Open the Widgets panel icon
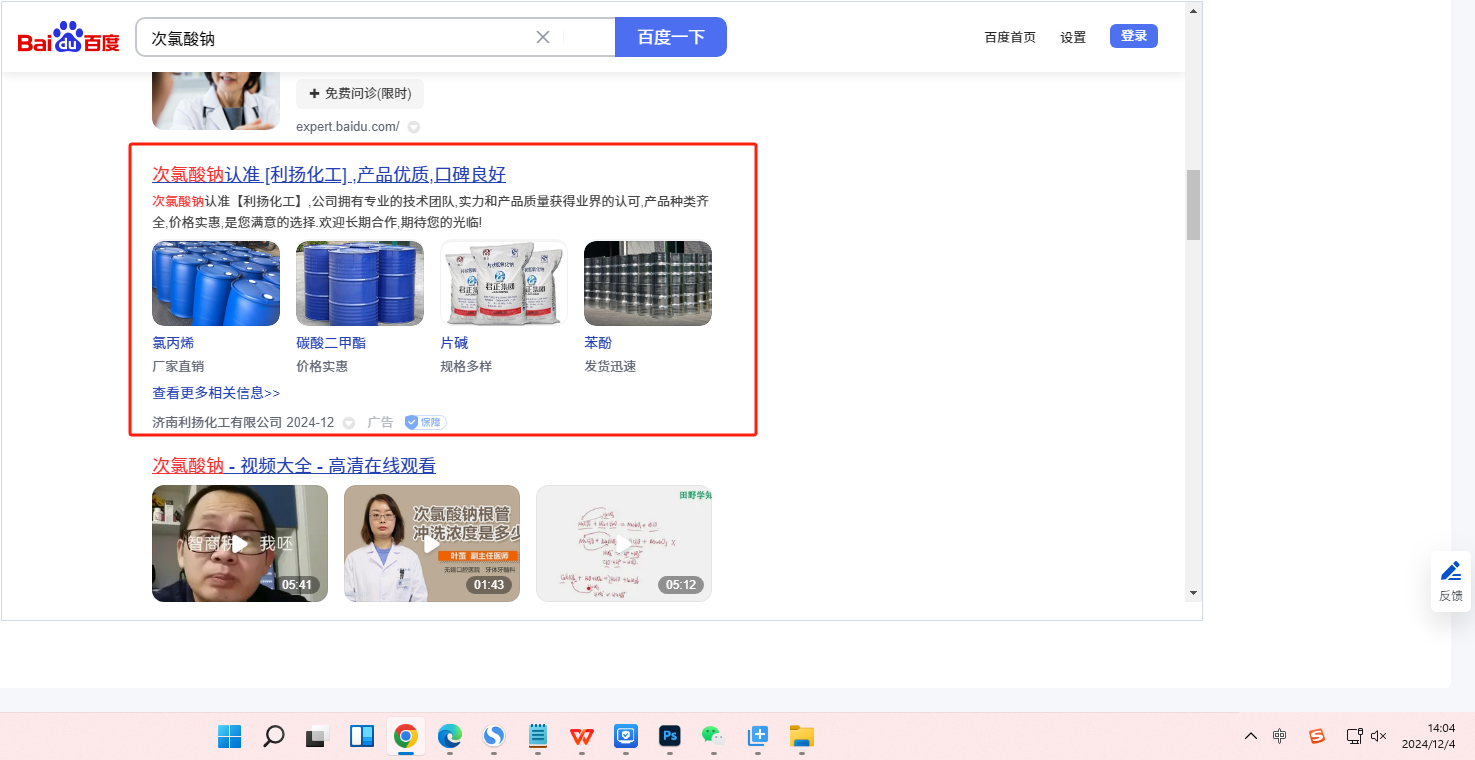1475x760 pixels. (x=362, y=737)
